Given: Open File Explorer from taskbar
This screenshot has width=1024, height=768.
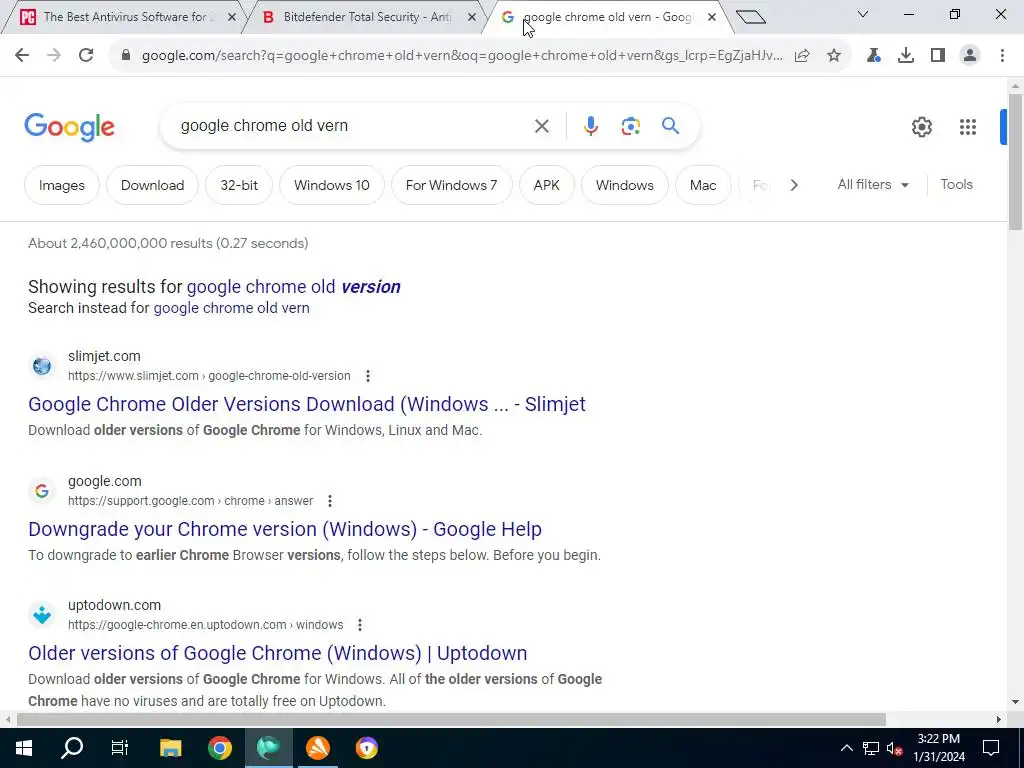Looking at the screenshot, I should point(170,748).
